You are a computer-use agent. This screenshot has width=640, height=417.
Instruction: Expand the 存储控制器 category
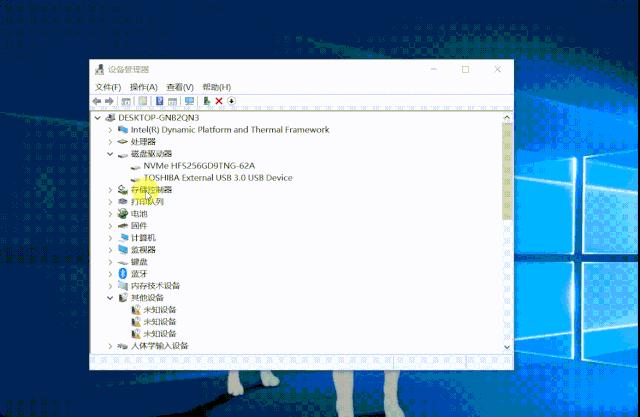(110, 190)
